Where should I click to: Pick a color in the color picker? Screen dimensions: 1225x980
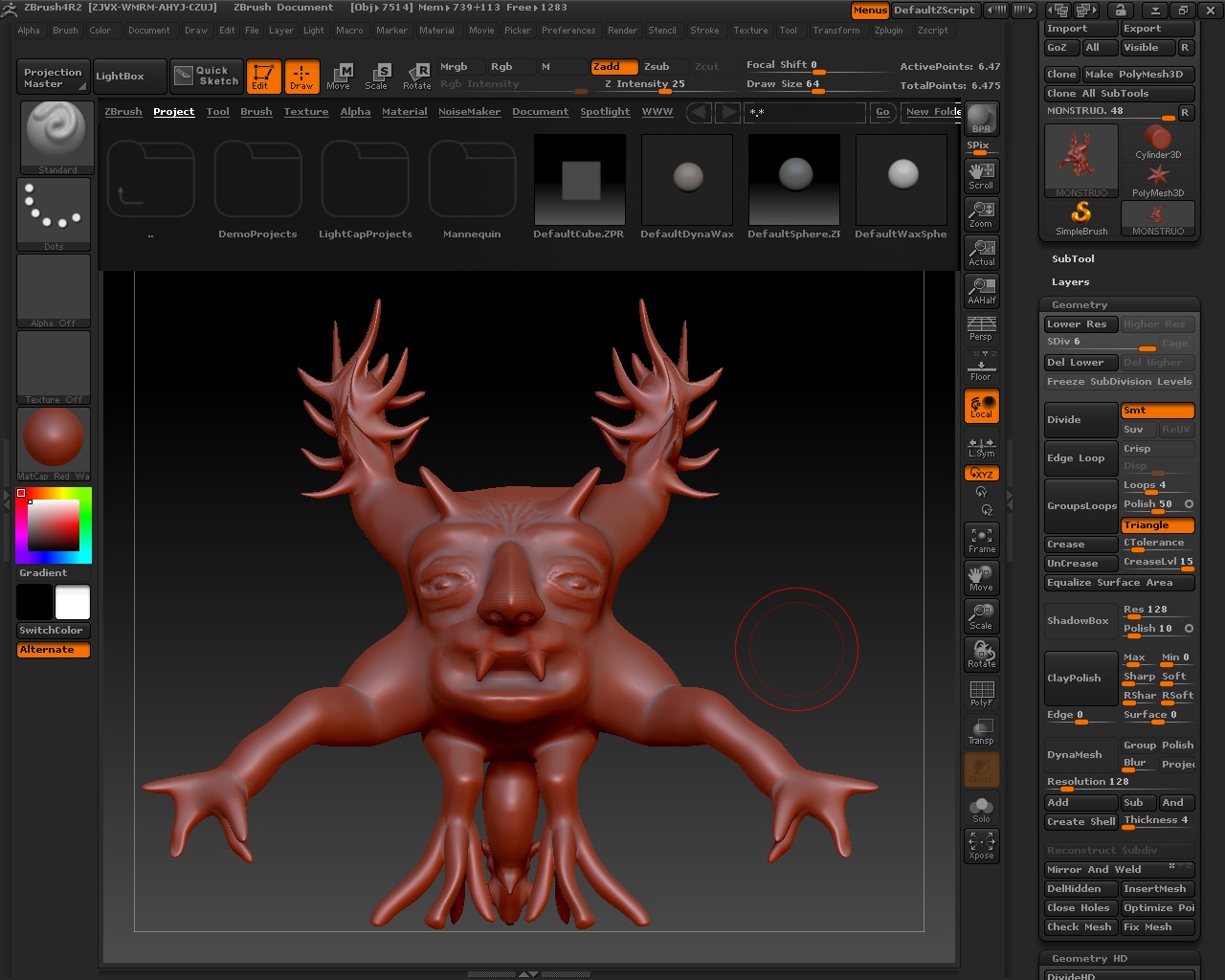(54, 525)
